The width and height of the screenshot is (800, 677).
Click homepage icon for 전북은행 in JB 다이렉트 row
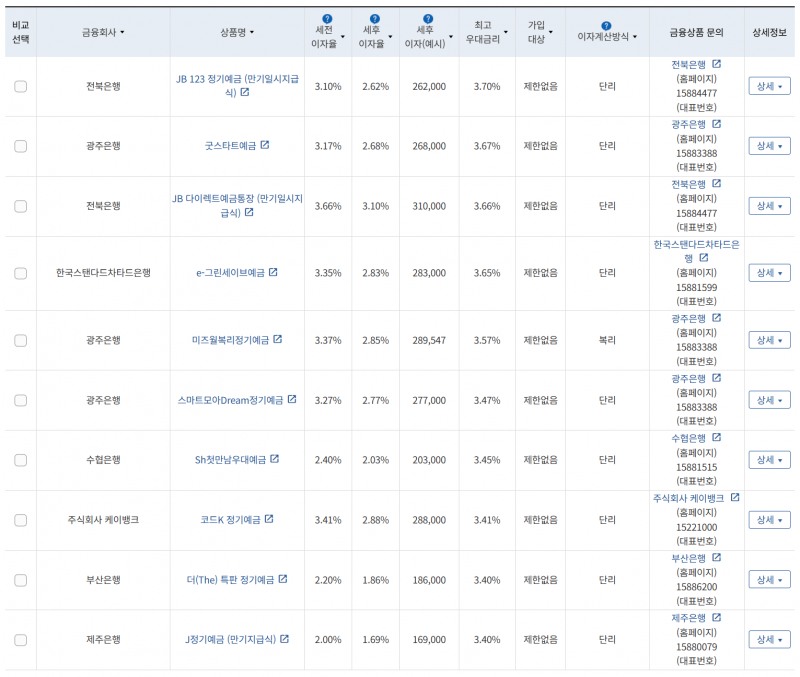pos(716,183)
